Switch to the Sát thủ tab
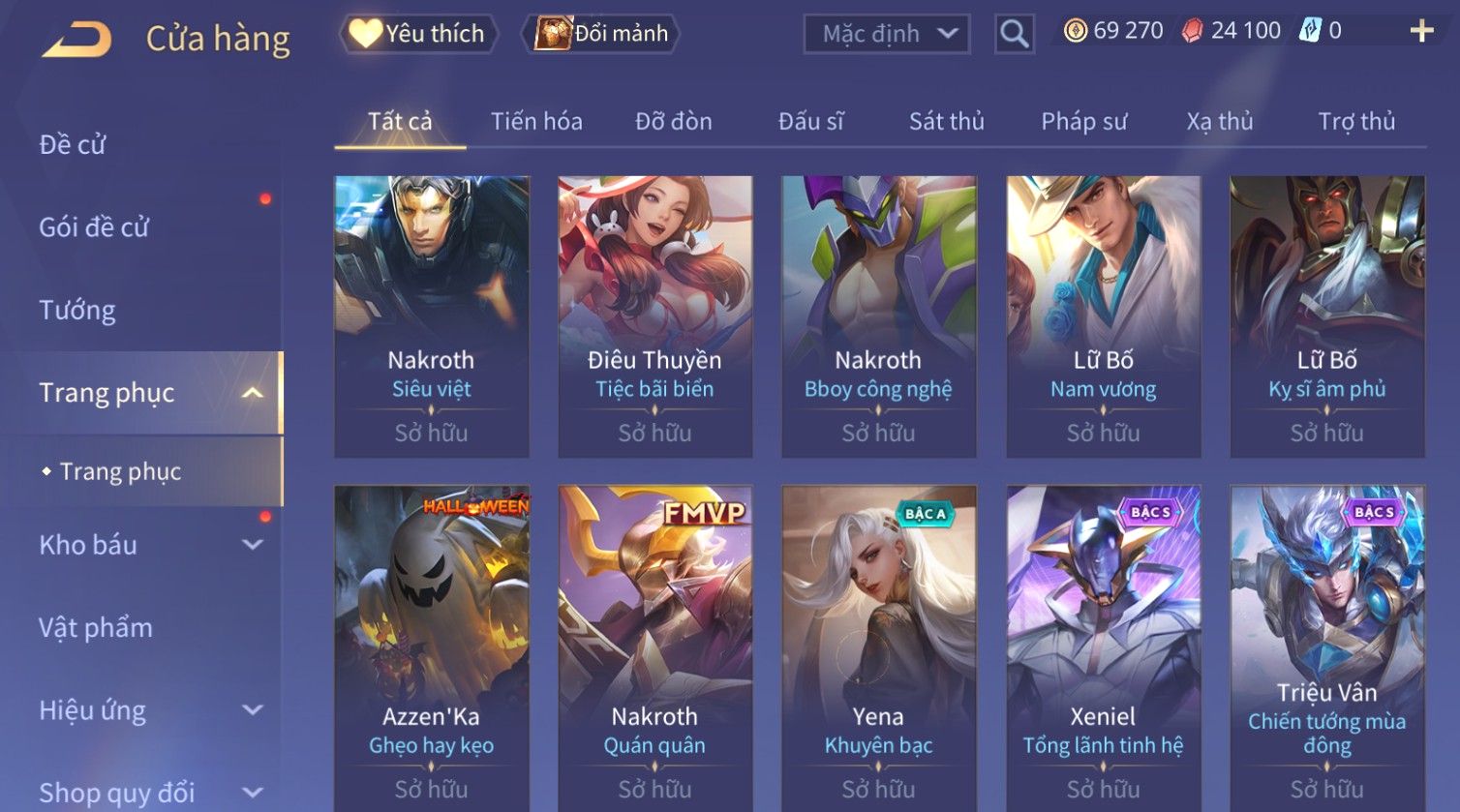 [x=946, y=122]
